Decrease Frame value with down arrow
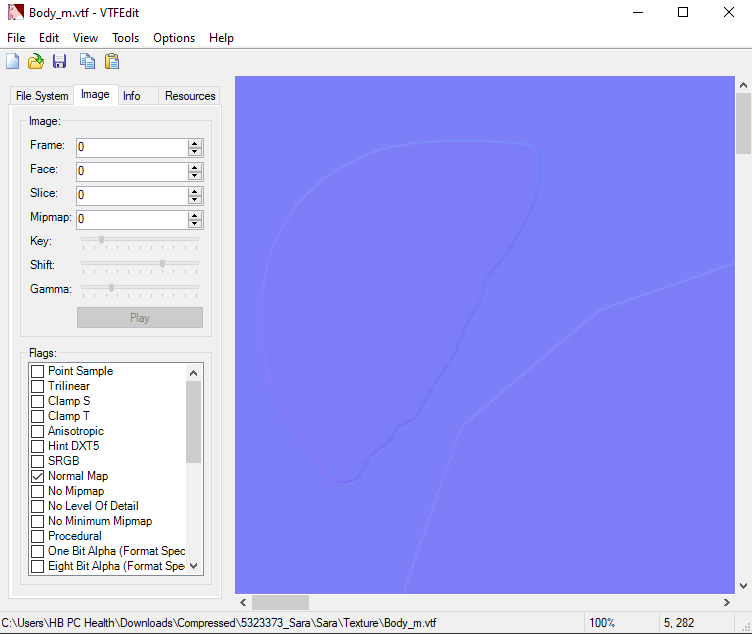The width and height of the screenshot is (752, 634). pyautogui.click(x=195, y=152)
